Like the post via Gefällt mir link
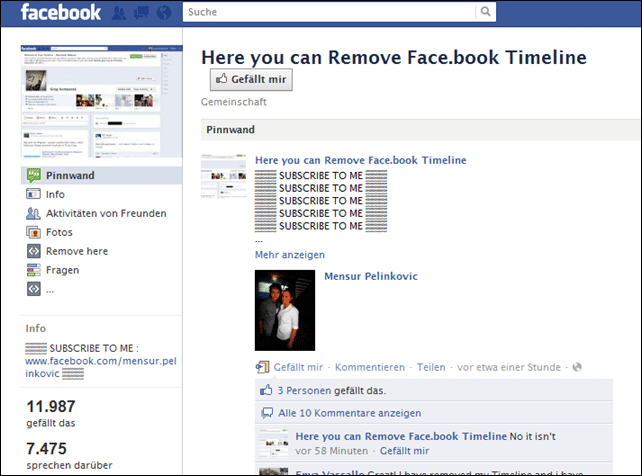 coord(298,367)
